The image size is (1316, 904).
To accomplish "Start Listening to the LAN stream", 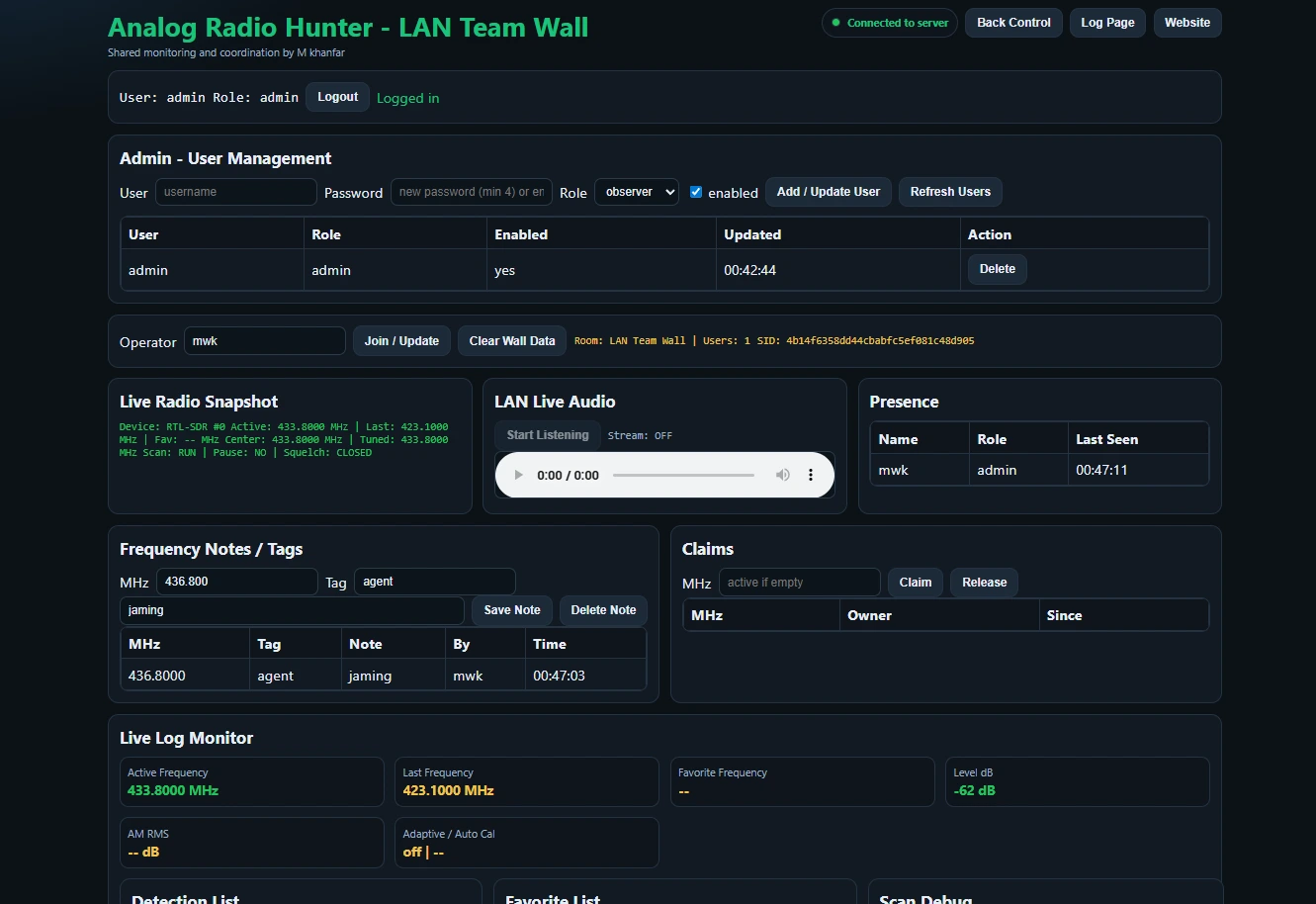I will (x=547, y=435).
